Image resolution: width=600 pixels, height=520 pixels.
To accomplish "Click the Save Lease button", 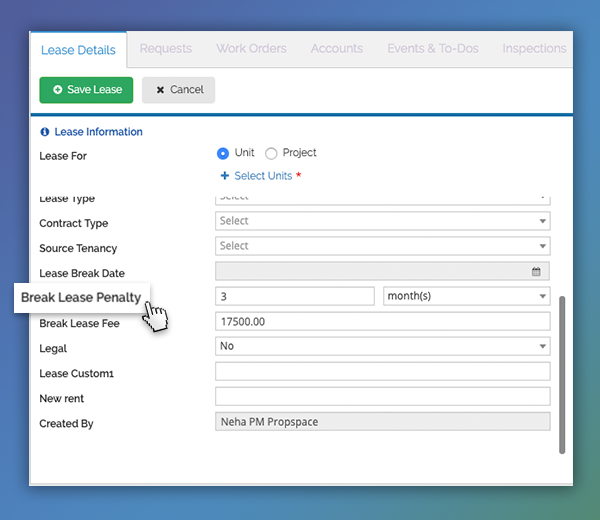I will click(x=86, y=90).
